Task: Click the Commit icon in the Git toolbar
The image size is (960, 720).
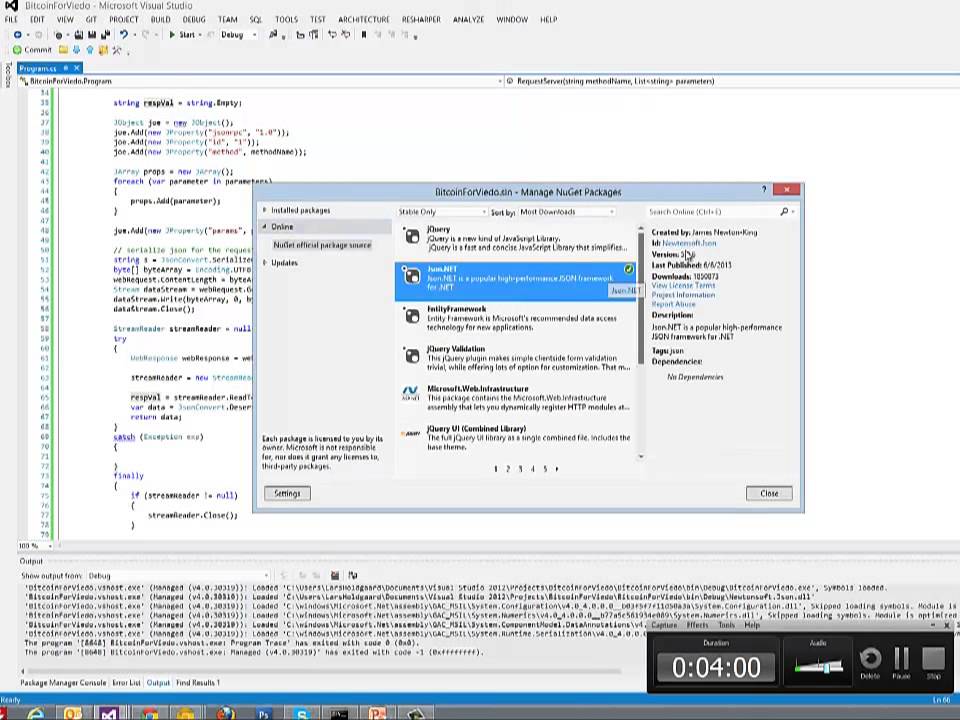Action: click(x=17, y=50)
